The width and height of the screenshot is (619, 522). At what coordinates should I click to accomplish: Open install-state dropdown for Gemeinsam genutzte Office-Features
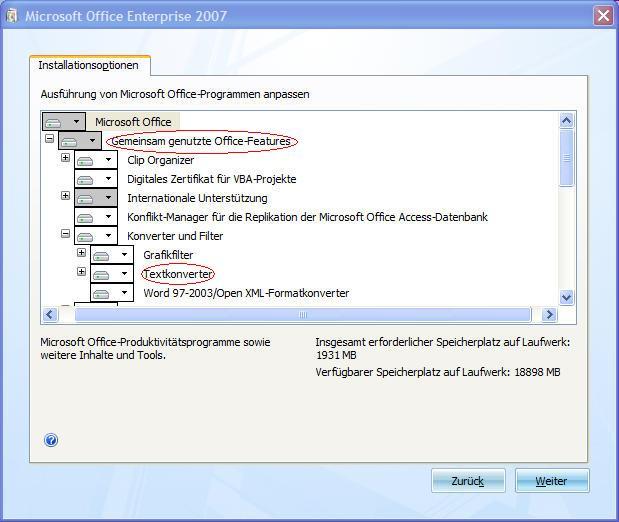coord(80,141)
